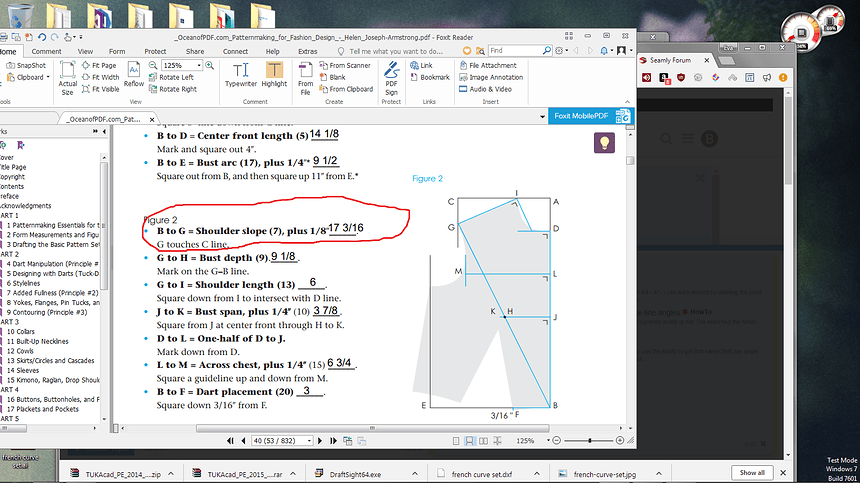Open the status bar zoom level dropdown
Viewport: 860px width, 483px height.
point(548,441)
